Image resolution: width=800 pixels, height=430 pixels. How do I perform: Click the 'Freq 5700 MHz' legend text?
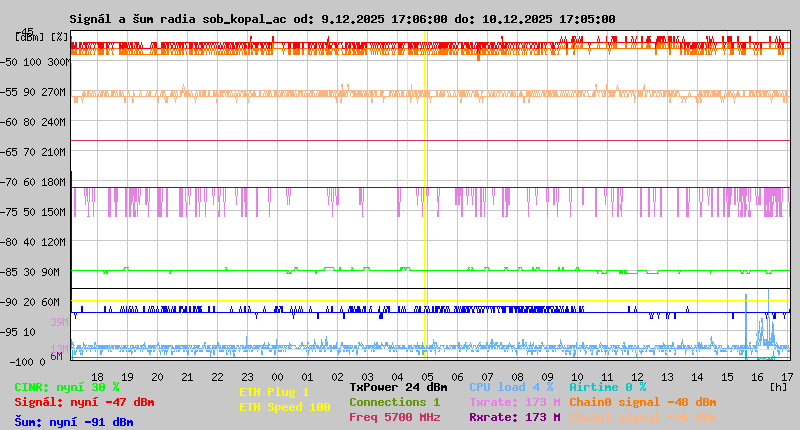point(395,417)
